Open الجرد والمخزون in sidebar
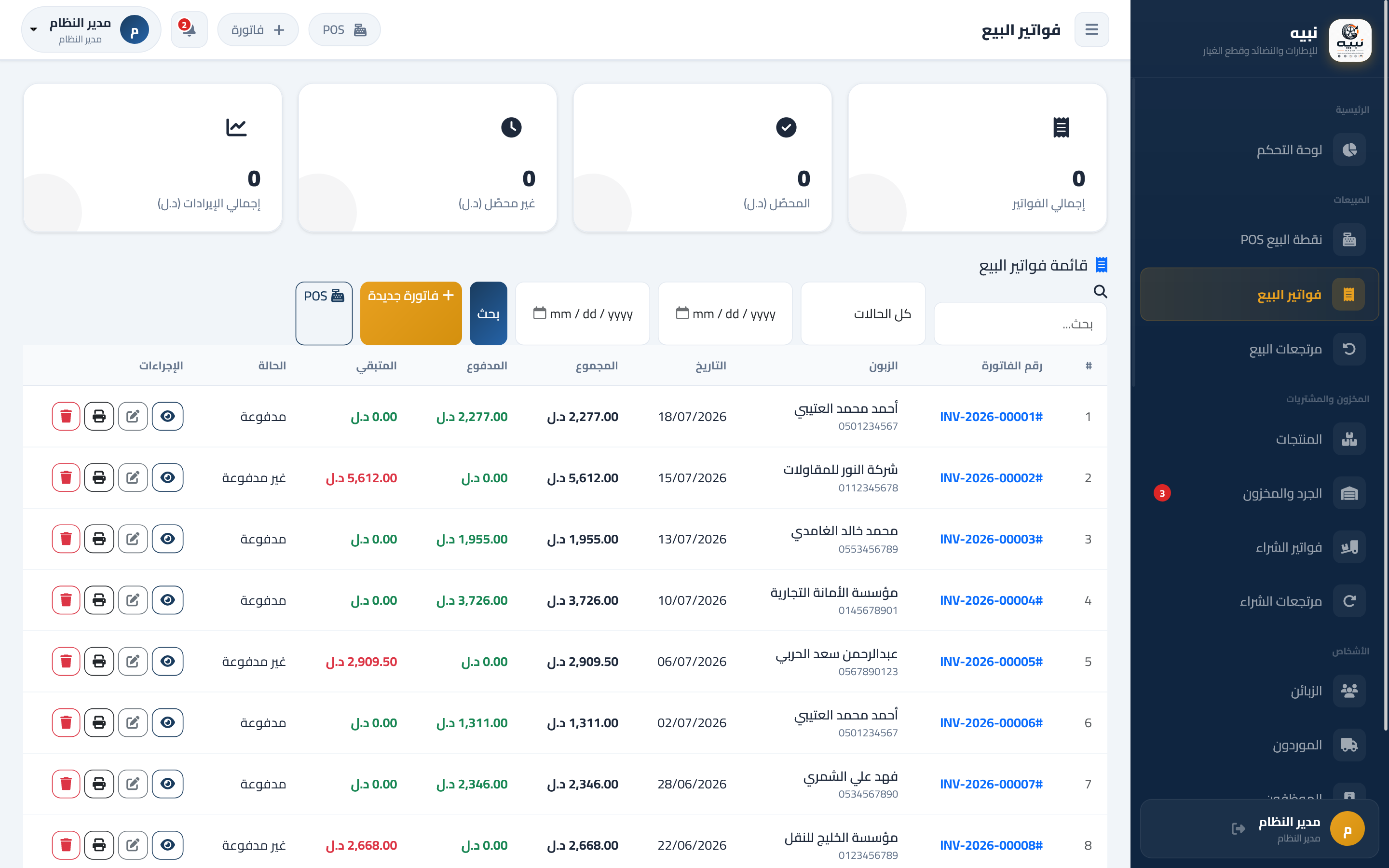The height and width of the screenshot is (868, 1389). pos(1259,493)
